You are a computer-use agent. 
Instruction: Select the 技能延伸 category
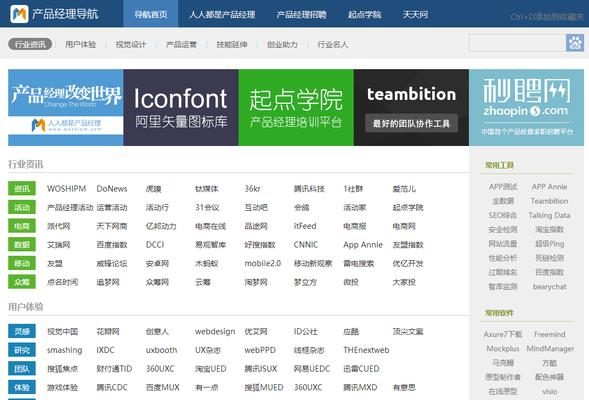coord(232,44)
